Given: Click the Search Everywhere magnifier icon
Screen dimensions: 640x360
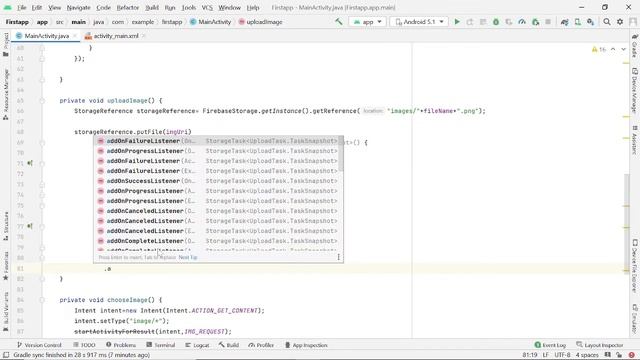Looking at the screenshot, I should pos(607,22).
